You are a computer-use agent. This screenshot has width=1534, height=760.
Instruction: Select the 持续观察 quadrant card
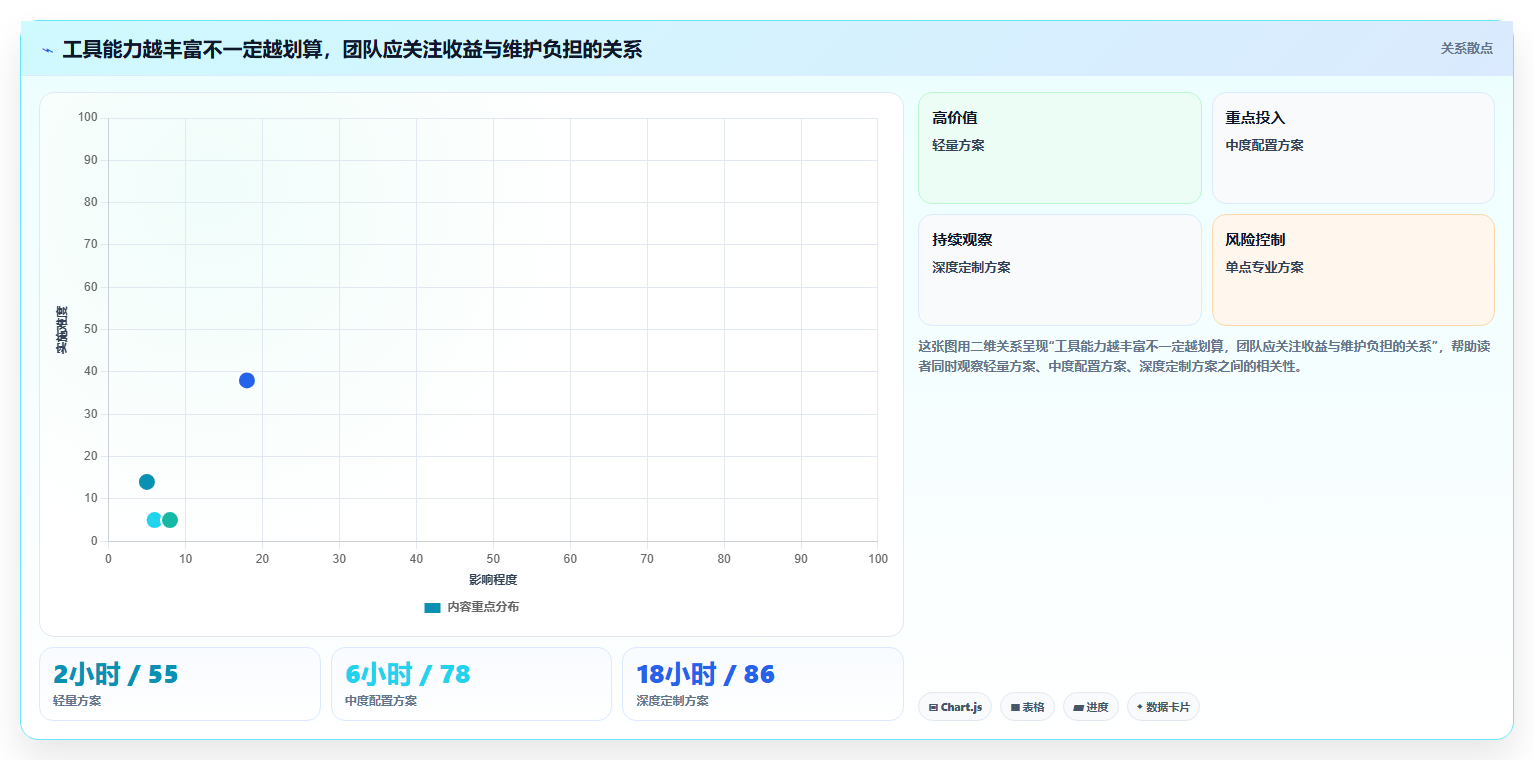coord(1060,270)
